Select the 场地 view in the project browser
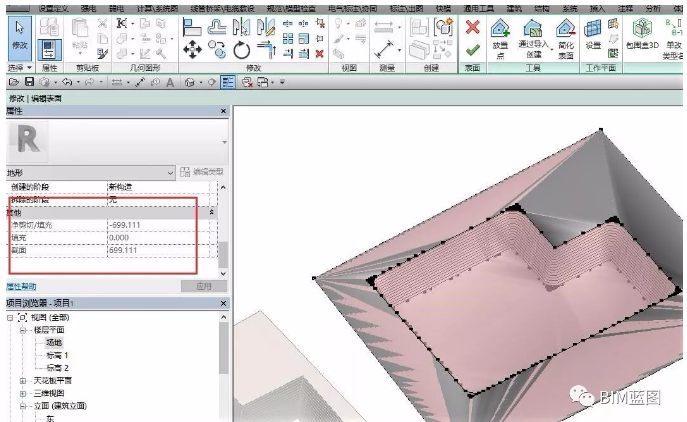The height and width of the screenshot is (422, 687). [x=54, y=343]
